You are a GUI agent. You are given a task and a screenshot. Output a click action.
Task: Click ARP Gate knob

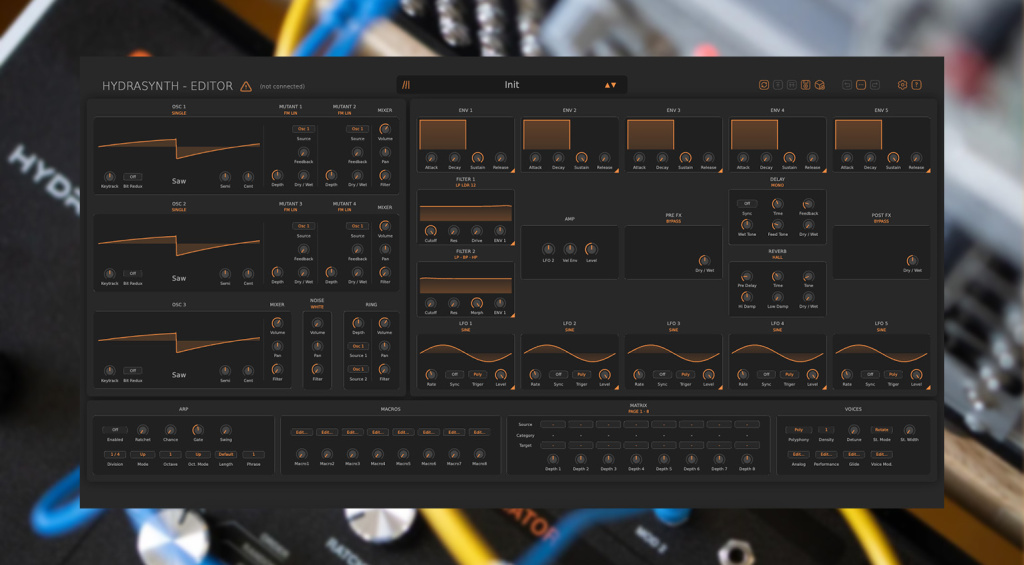click(x=198, y=430)
